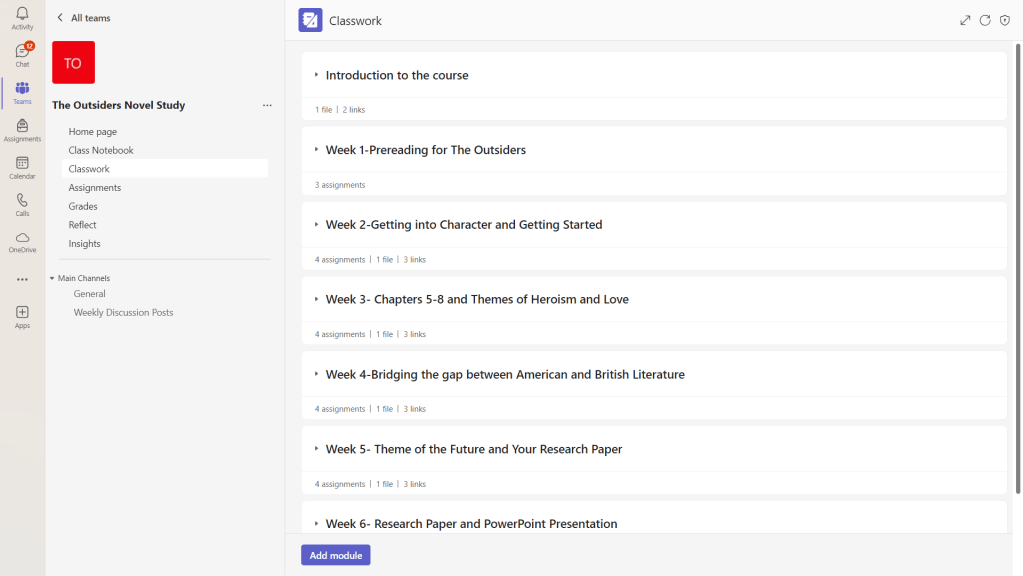
Task: Open the Weekly Discussion Posts channel
Action: [x=123, y=312]
